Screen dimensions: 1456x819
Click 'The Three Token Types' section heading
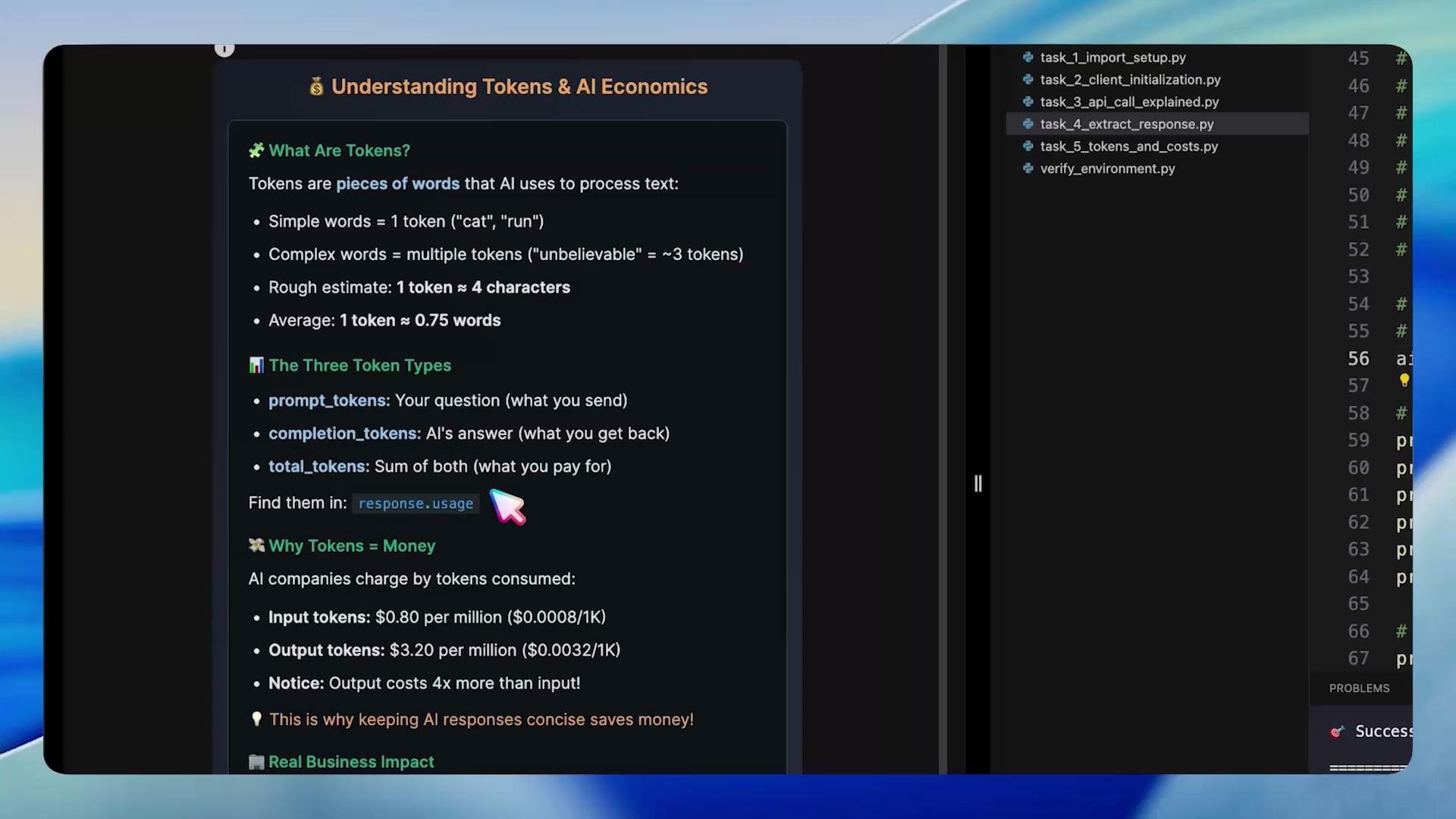pos(359,366)
